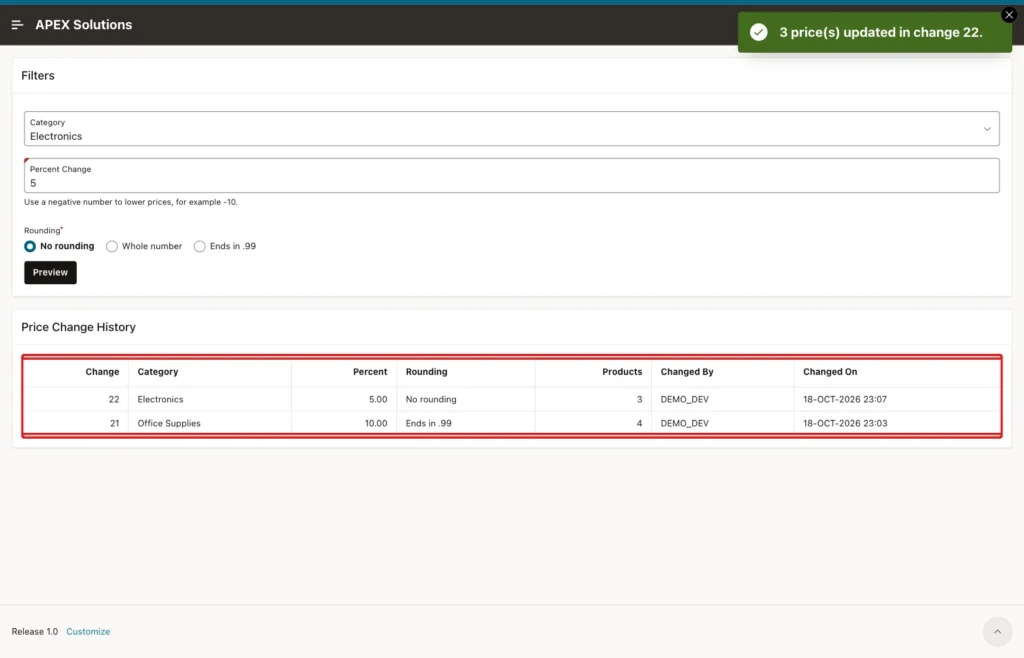This screenshot has width=1024, height=658.
Task: Click the Filters region heading
Action: coord(38,76)
